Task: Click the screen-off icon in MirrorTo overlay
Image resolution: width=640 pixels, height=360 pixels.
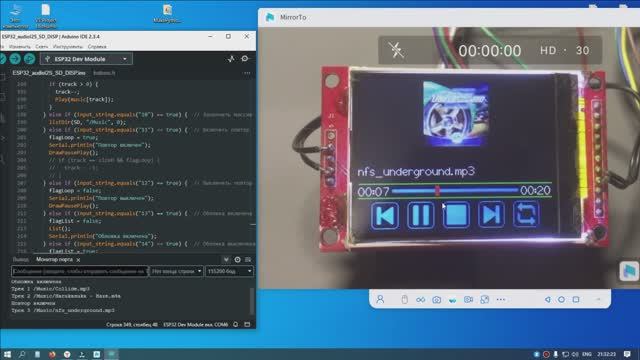Action: tap(396, 50)
